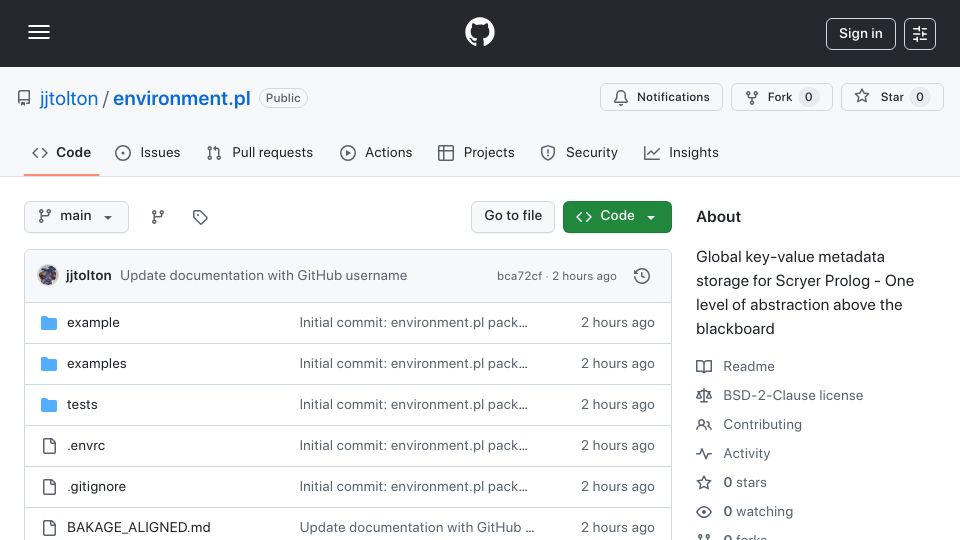Open the .envrc file
The height and width of the screenshot is (540, 960).
pyautogui.click(x=86, y=446)
